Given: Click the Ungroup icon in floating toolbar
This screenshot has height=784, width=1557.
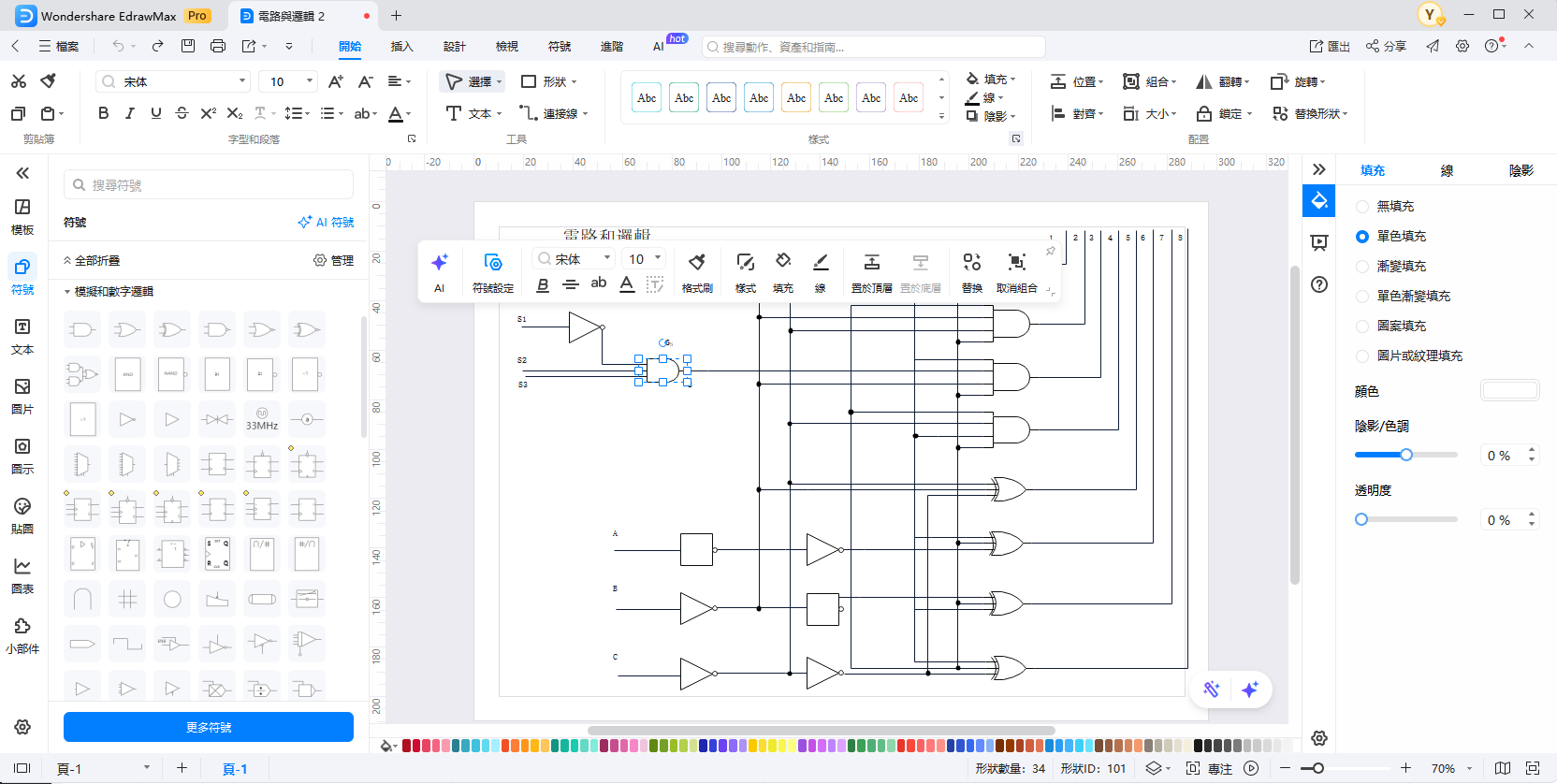Looking at the screenshot, I should (x=1016, y=263).
